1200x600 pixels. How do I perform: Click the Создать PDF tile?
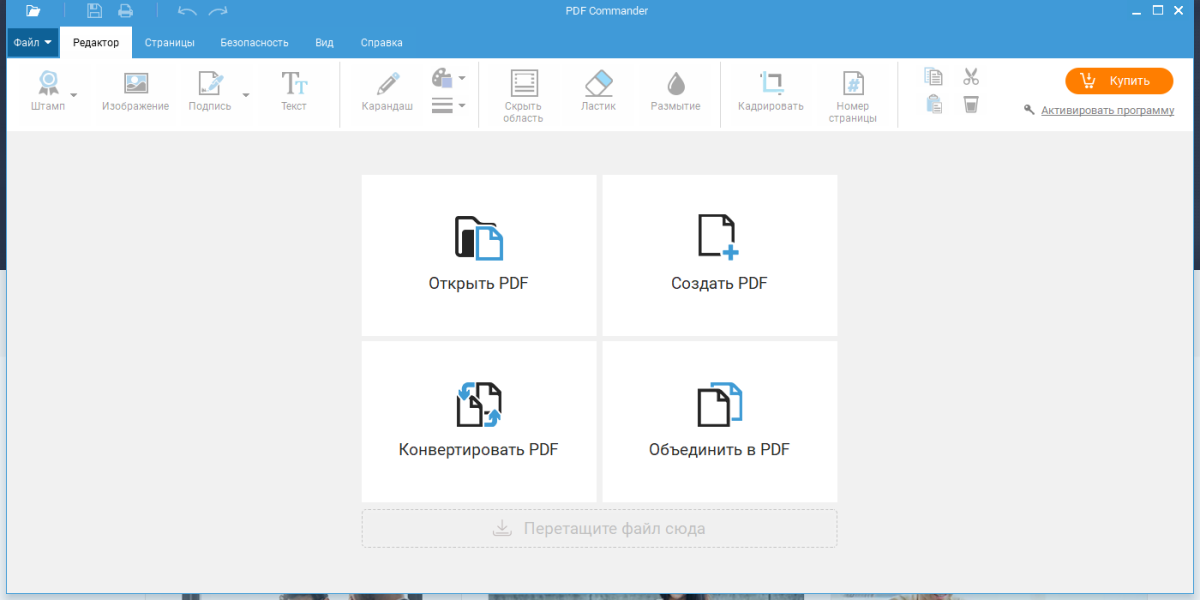(x=720, y=255)
